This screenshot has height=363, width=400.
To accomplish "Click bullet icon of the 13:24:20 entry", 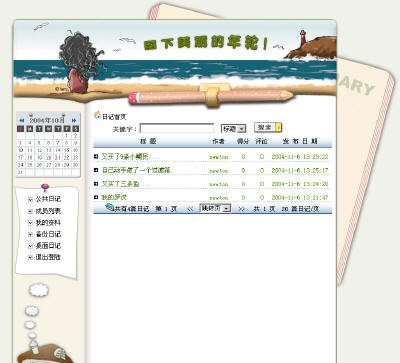I will pyautogui.click(x=96, y=184).
